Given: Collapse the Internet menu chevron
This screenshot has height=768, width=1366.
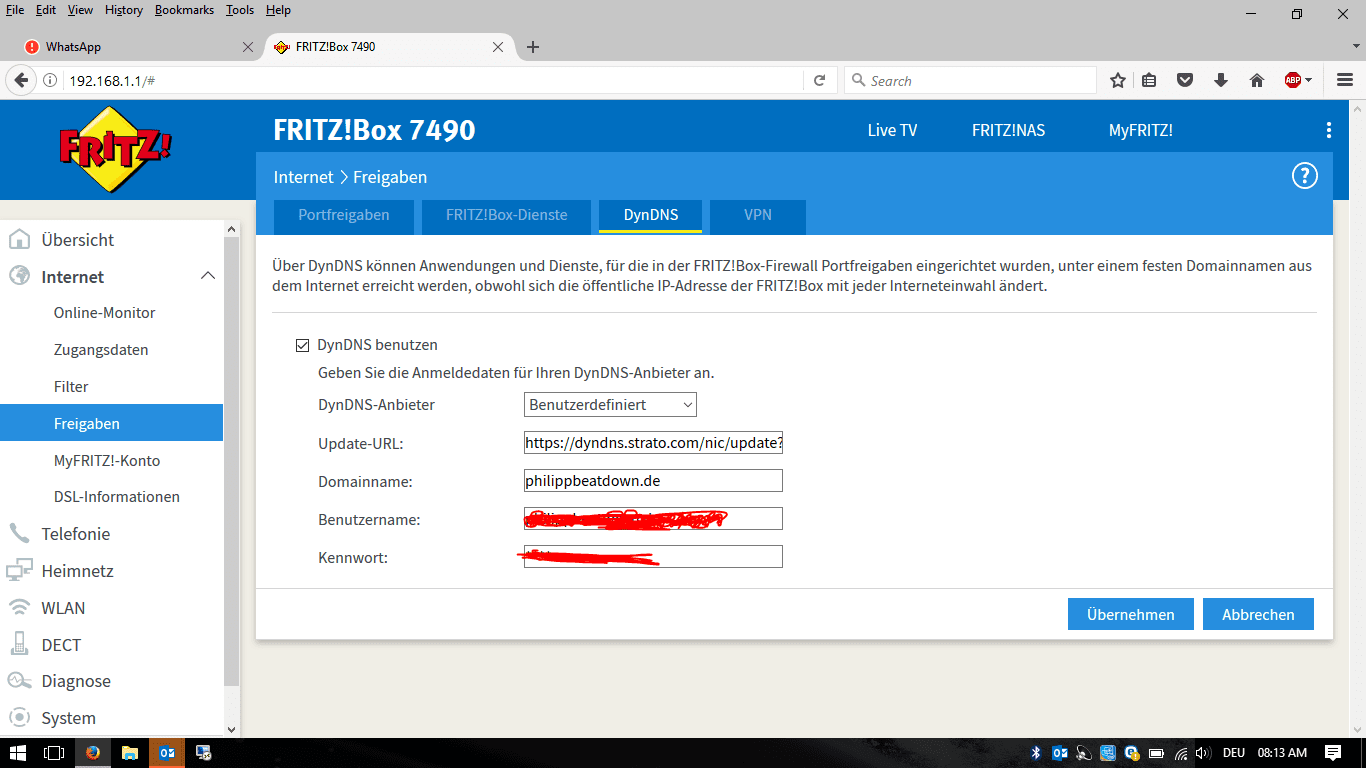Looking at the screenshot, I should pos(208,276).
